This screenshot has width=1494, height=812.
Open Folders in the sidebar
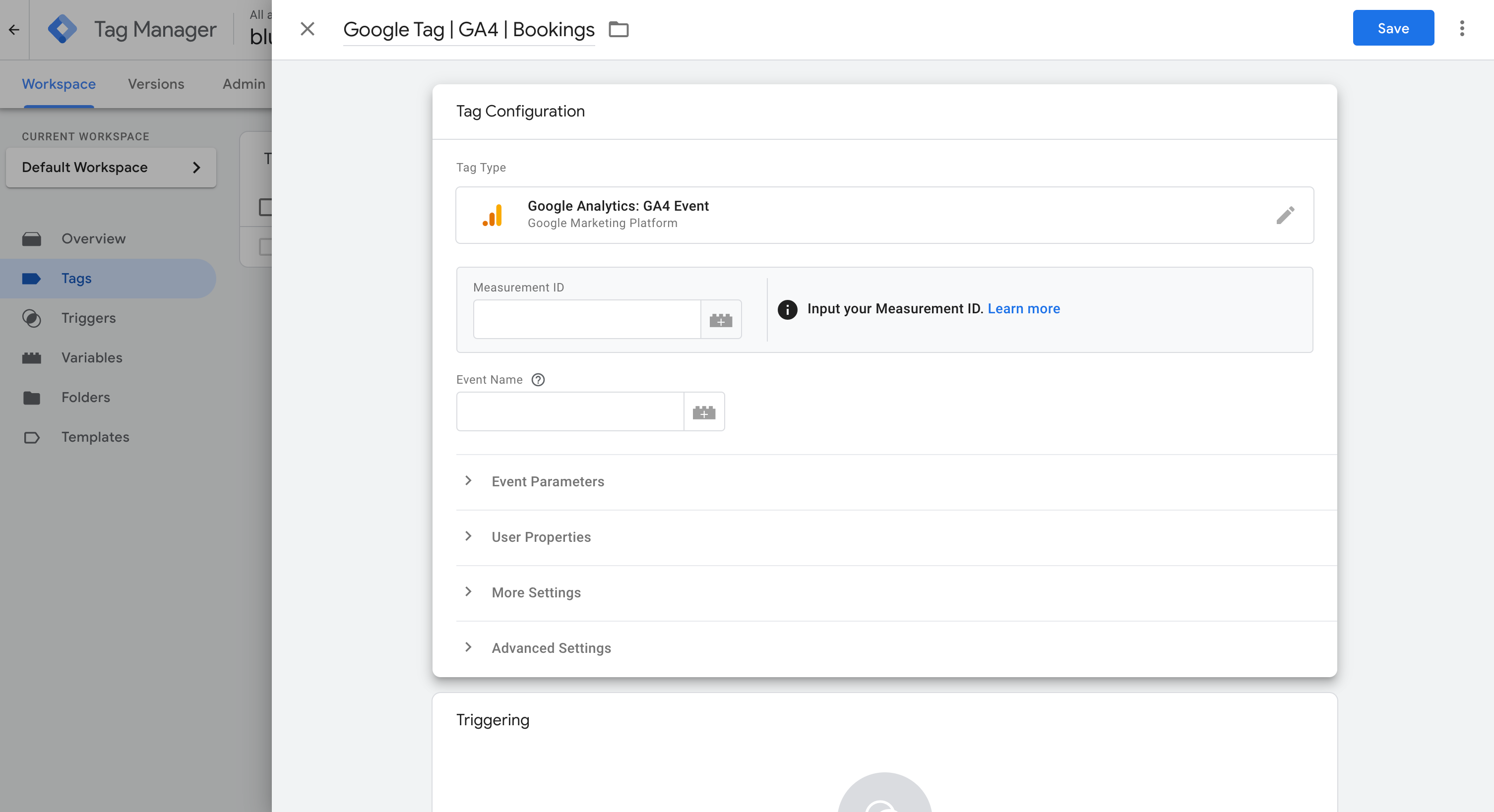pyautogui.click(x=108, y=398)
